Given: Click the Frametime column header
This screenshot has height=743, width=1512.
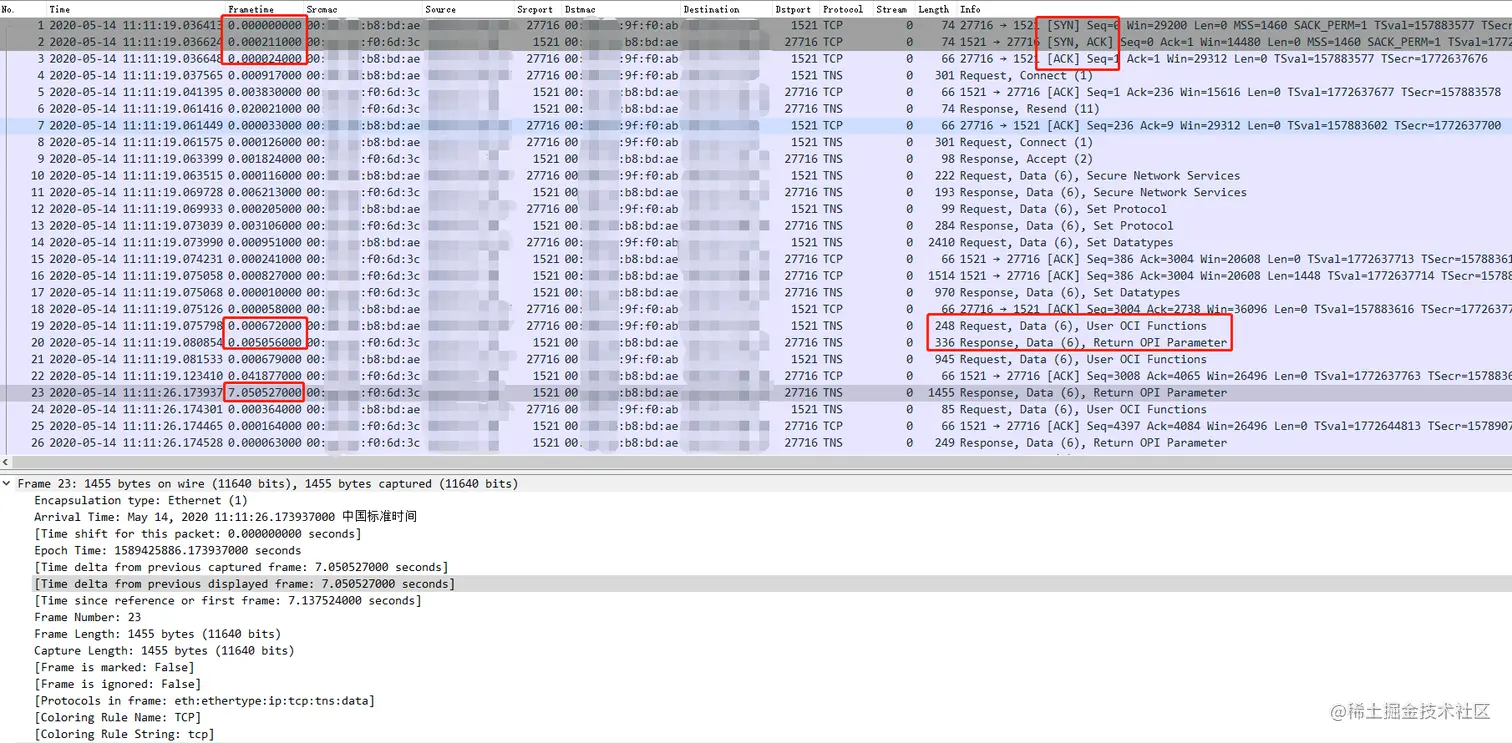Looking at the screenshot, I should click(251, 9).
